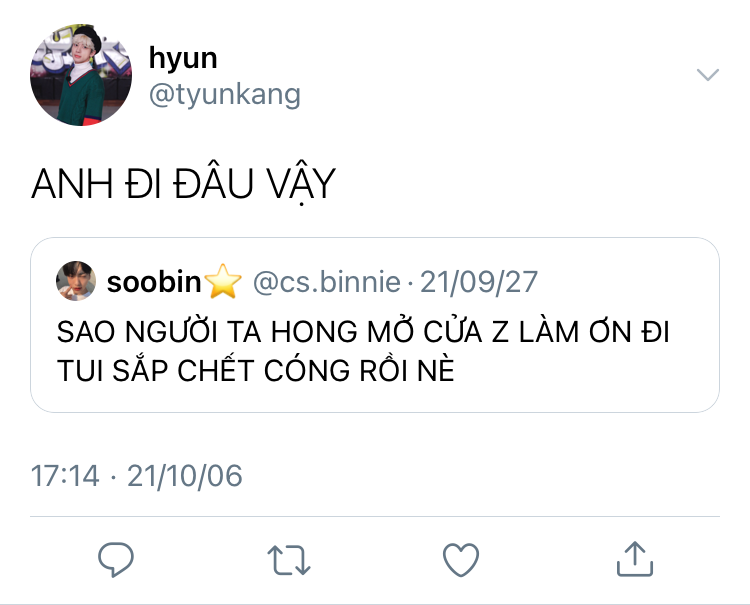Open the @cs.binnie handle
This screenshot has height=605, width=750.
pyautogui.click(x=327, y=282)
